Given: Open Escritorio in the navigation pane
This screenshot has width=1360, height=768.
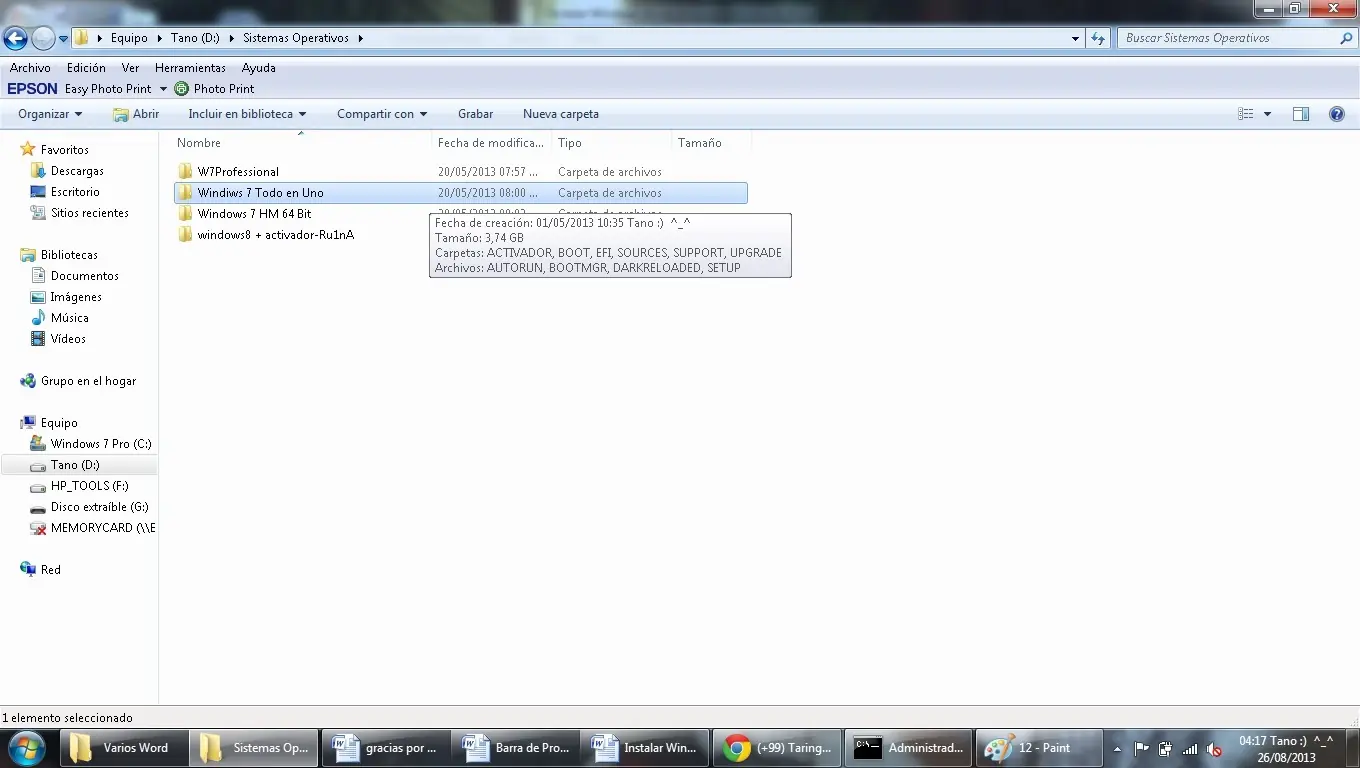Looking at the screenshot, I should (x=75, y=192).
